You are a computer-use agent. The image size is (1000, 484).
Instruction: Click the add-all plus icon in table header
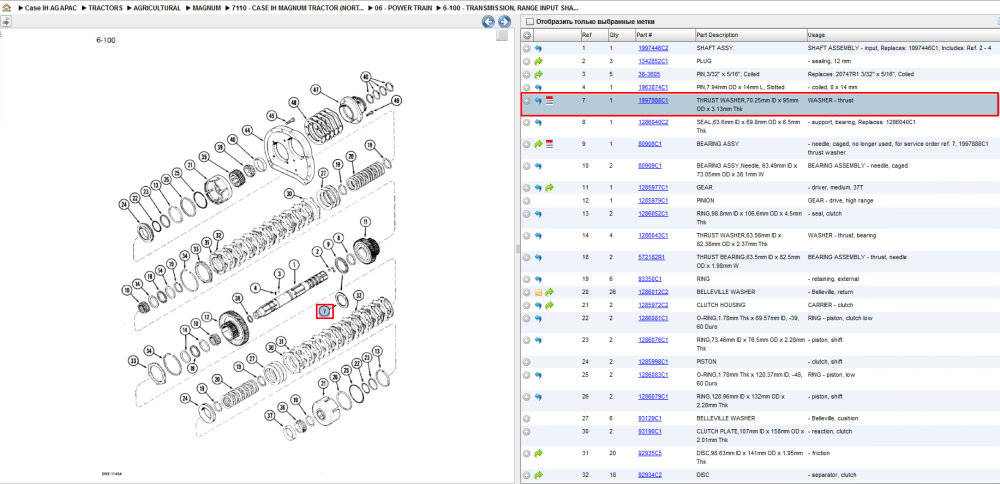coord(527,35)
